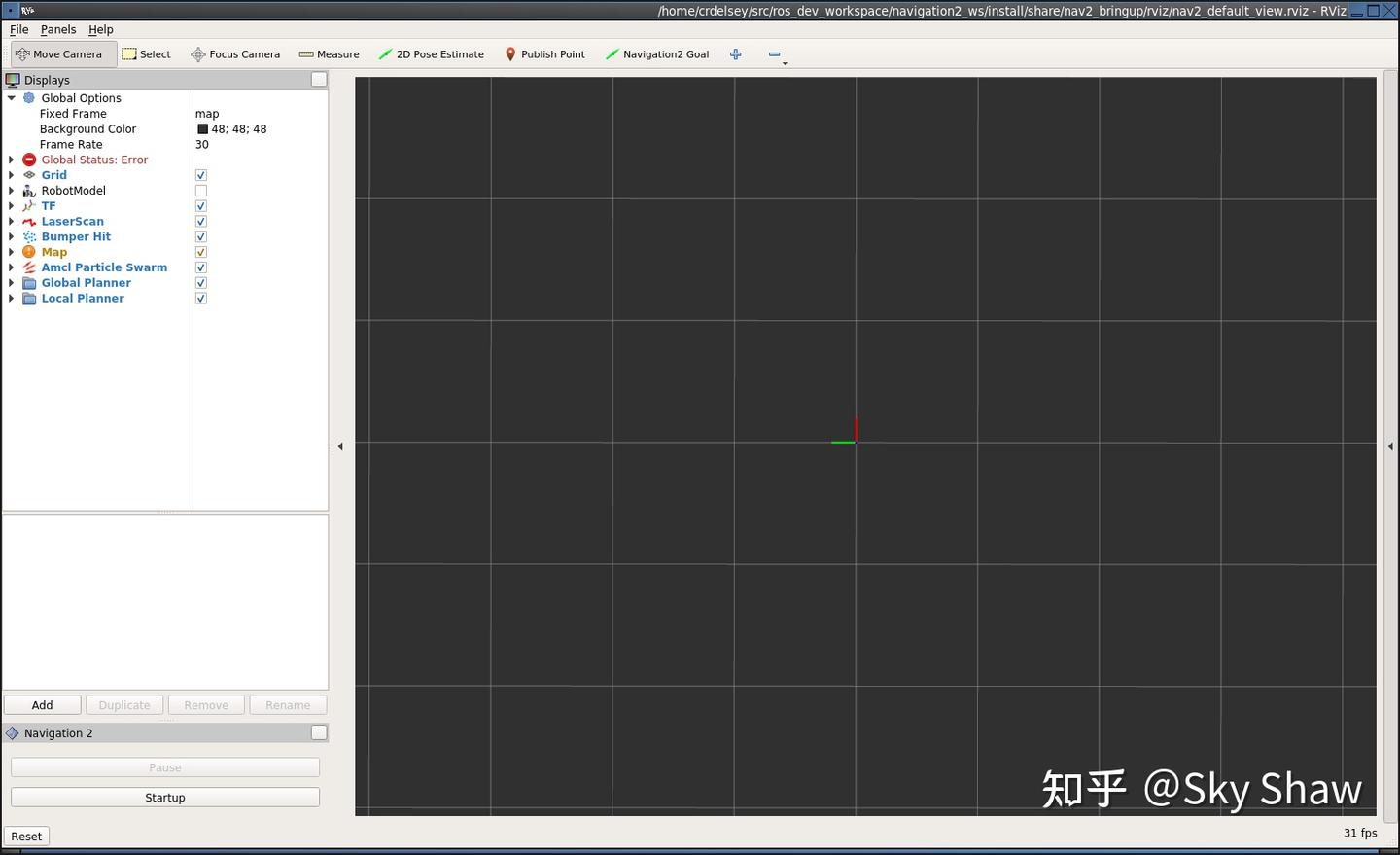This screenshot has height=855, width=1400.
Task: Disable the LaserScan display checkbox
Action: [200, 221]
